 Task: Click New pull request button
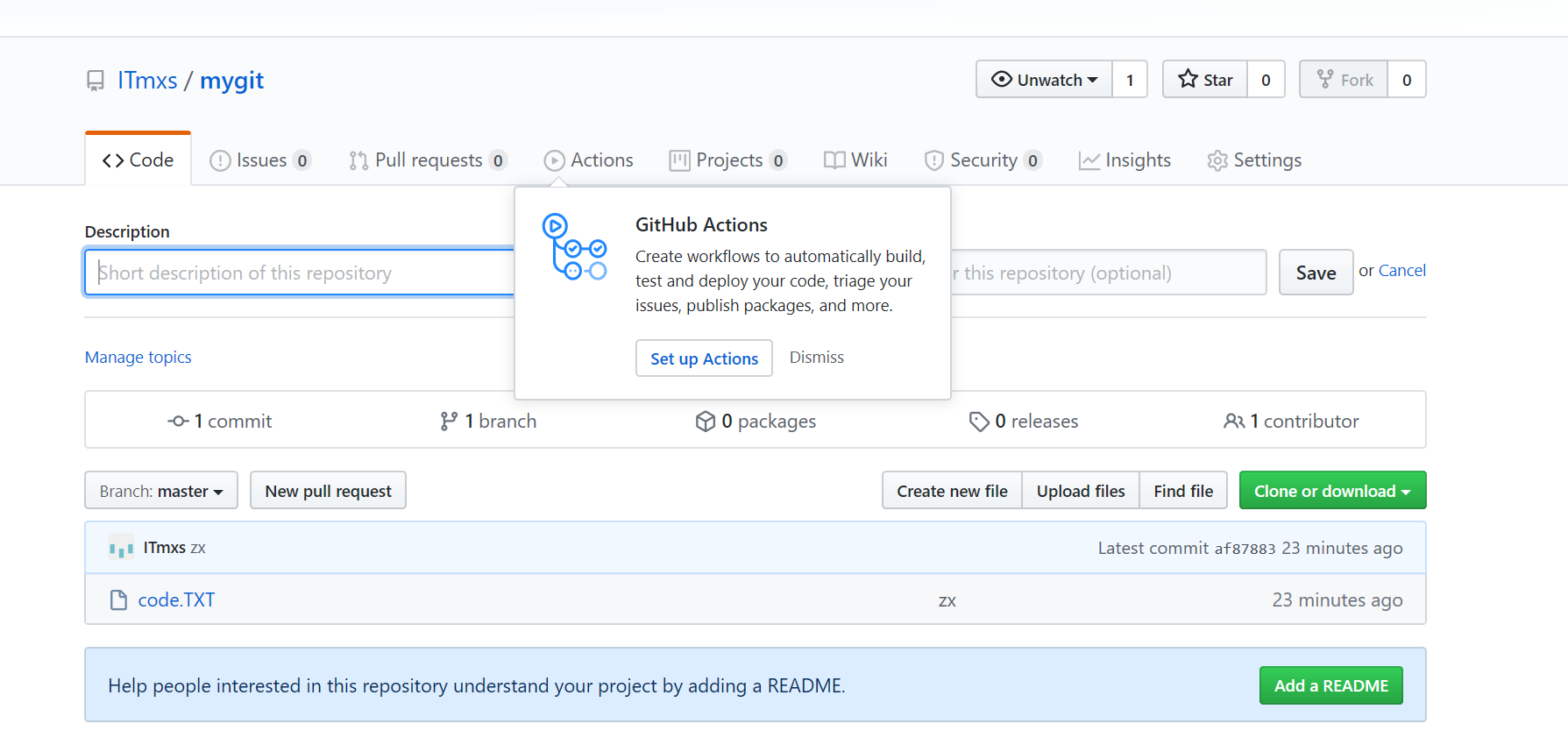click(x=328, y=491)
